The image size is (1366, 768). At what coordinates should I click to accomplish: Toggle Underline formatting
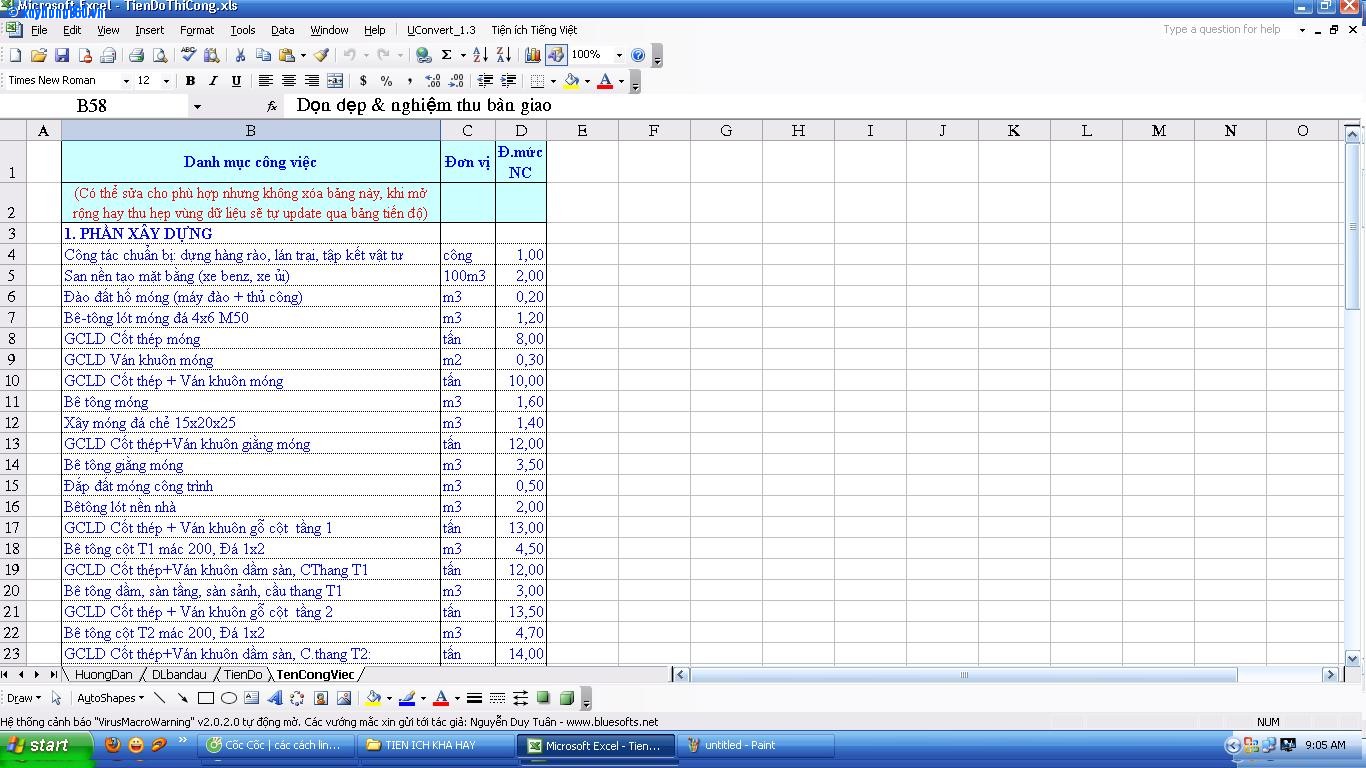(x=236, y=81)
